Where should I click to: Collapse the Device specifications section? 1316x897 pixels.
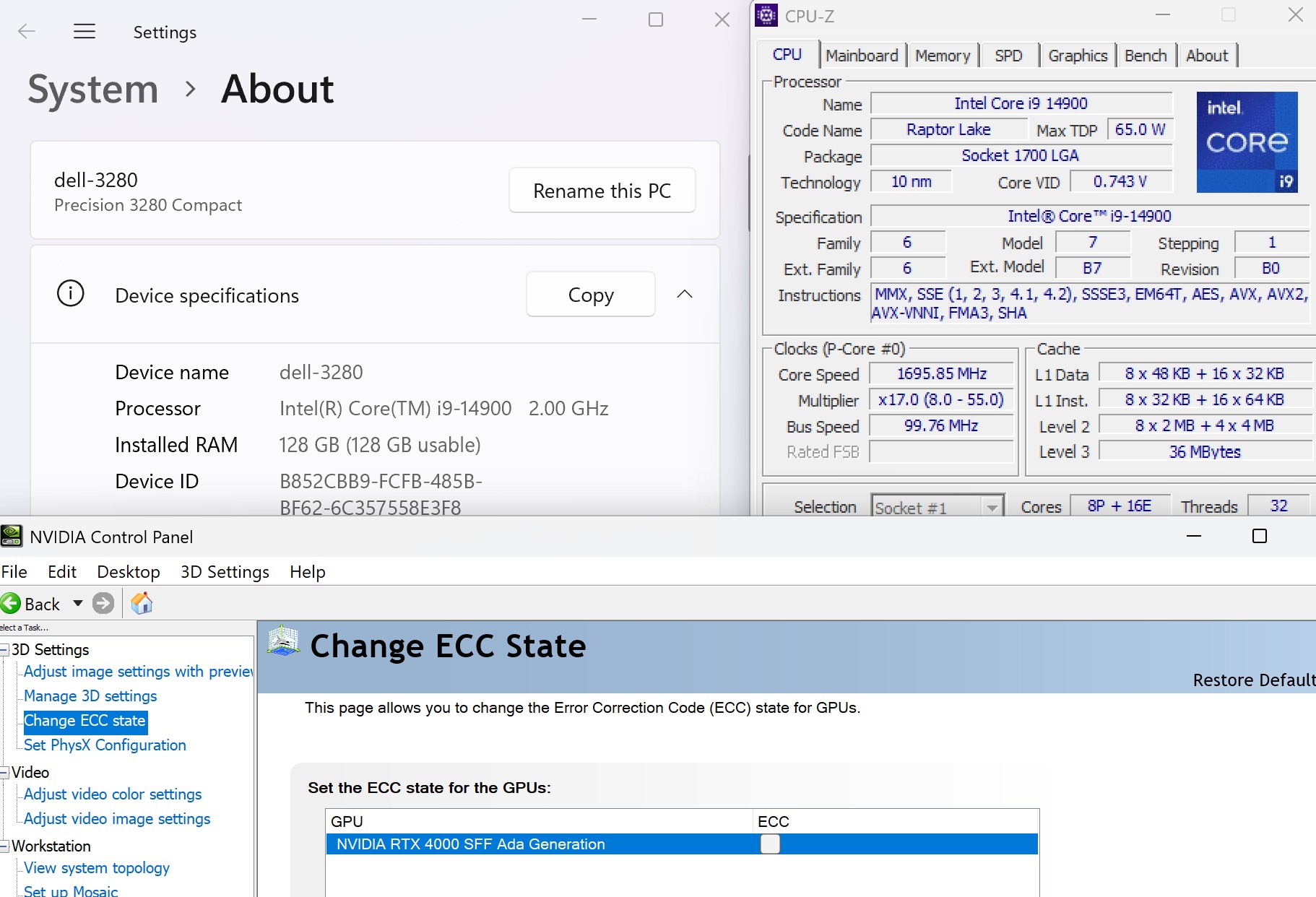pos(685,294)
